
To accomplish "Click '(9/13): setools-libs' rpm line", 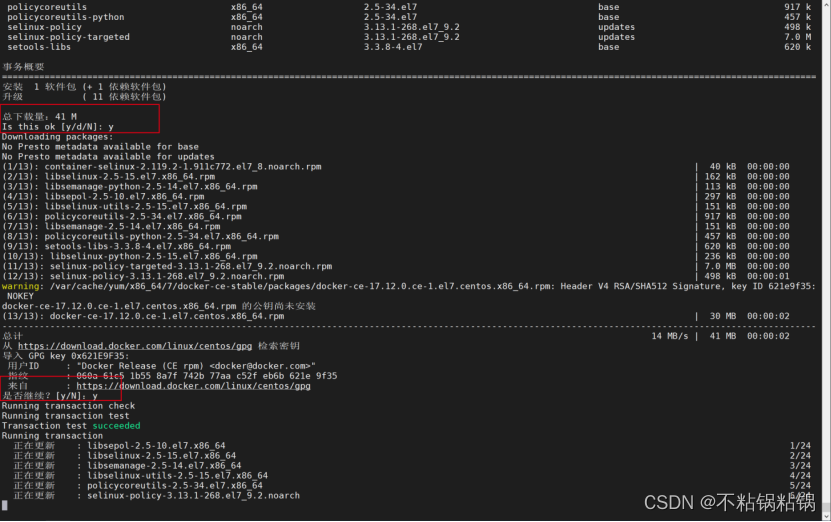I will click(x=117, y=246).
